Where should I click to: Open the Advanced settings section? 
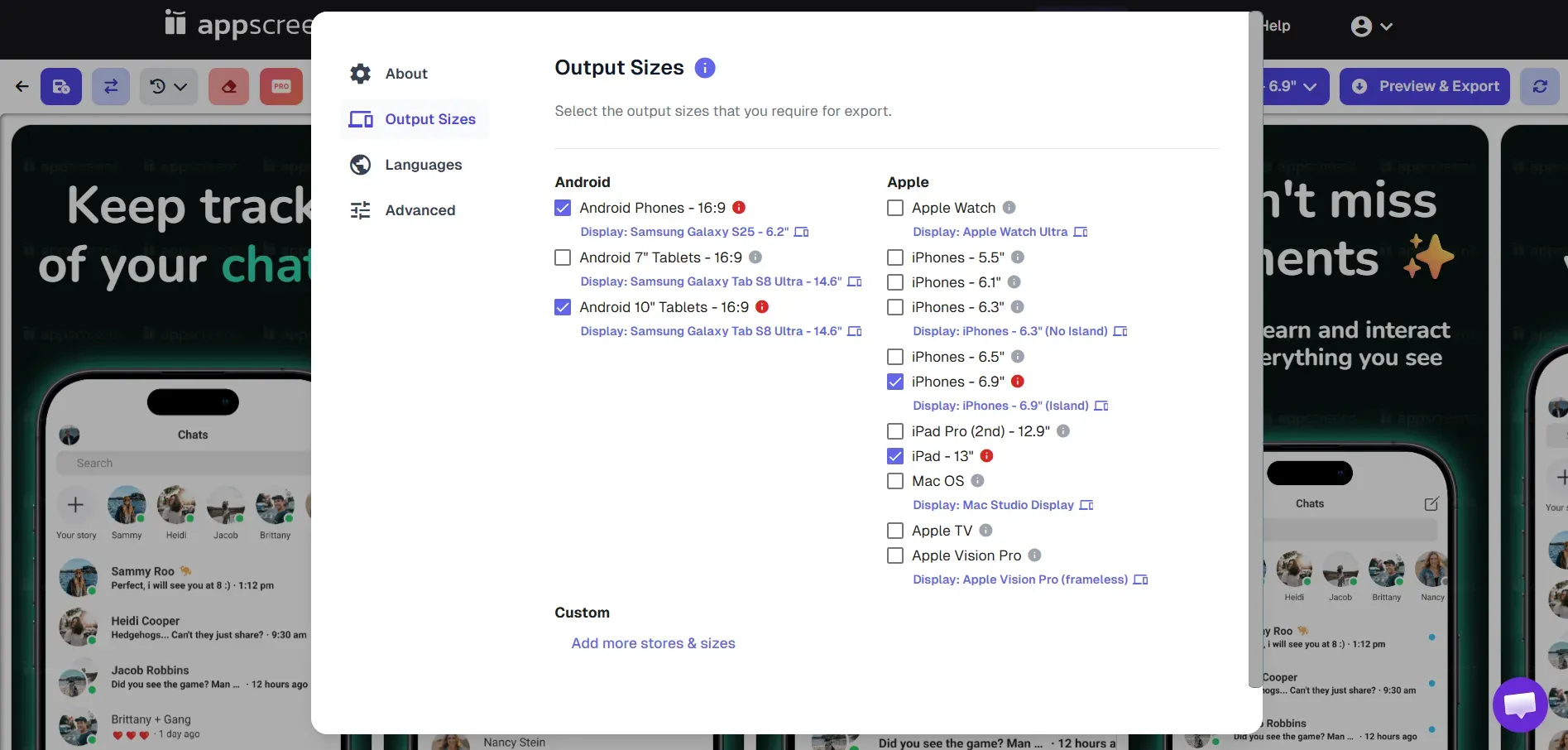click(420, 210)
